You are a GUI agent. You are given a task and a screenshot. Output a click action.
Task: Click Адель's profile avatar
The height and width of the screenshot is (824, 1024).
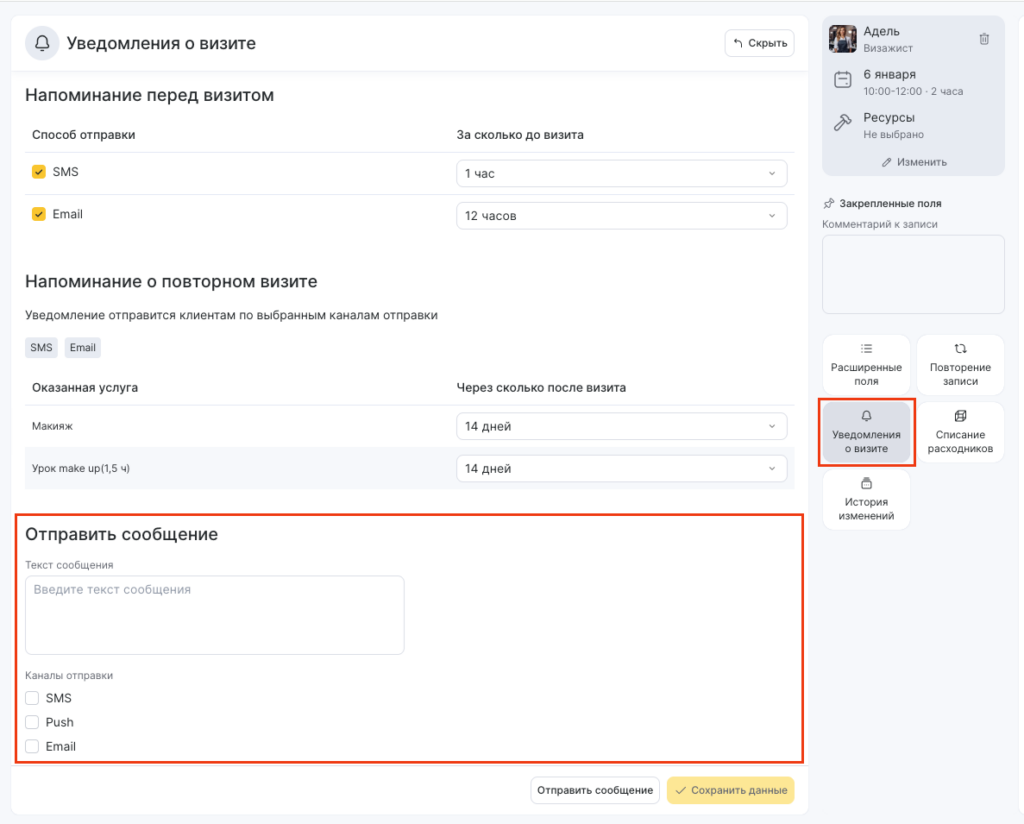point(843,39)
